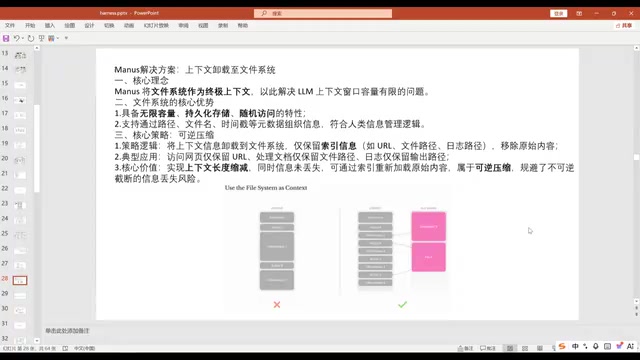Select slide 25 thumbnail
This screenshot has height=360, width=640.
point(20,235)
